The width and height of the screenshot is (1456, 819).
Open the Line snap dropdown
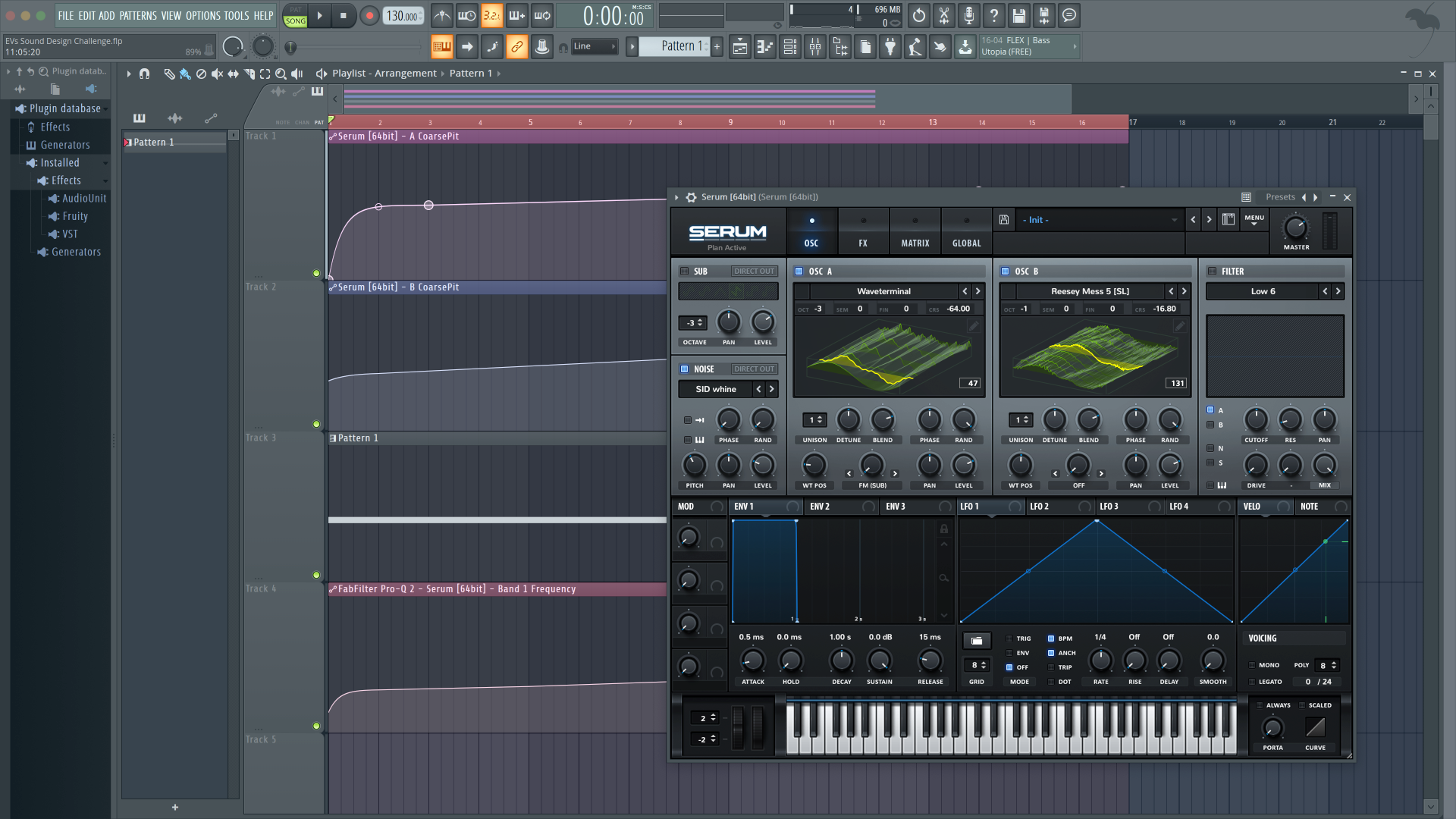tap(595, 47)
